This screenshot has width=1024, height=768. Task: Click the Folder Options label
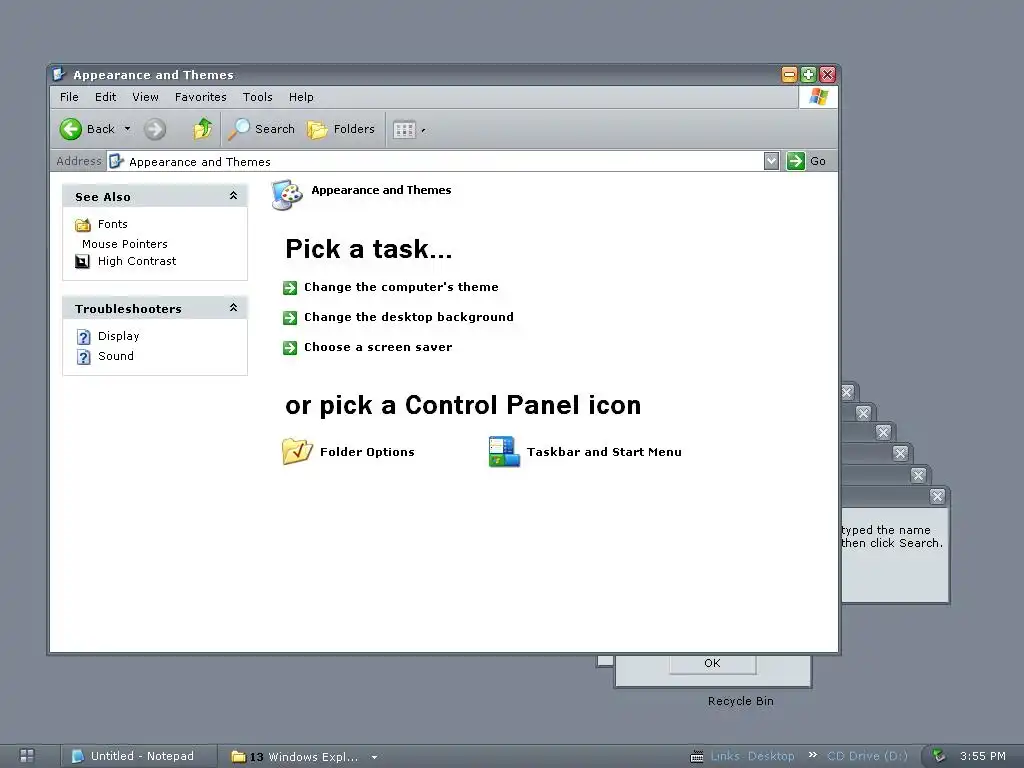click(367, 452)
